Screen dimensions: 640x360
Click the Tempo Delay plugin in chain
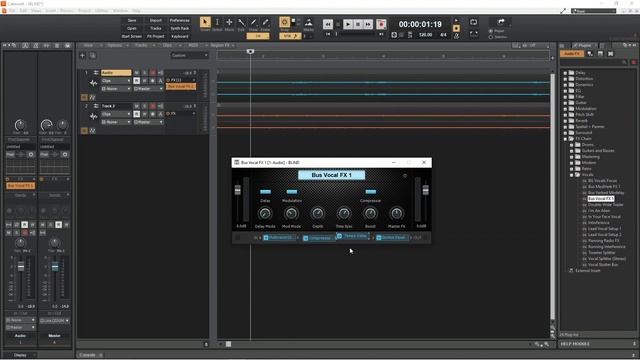[x=353, y=236]
